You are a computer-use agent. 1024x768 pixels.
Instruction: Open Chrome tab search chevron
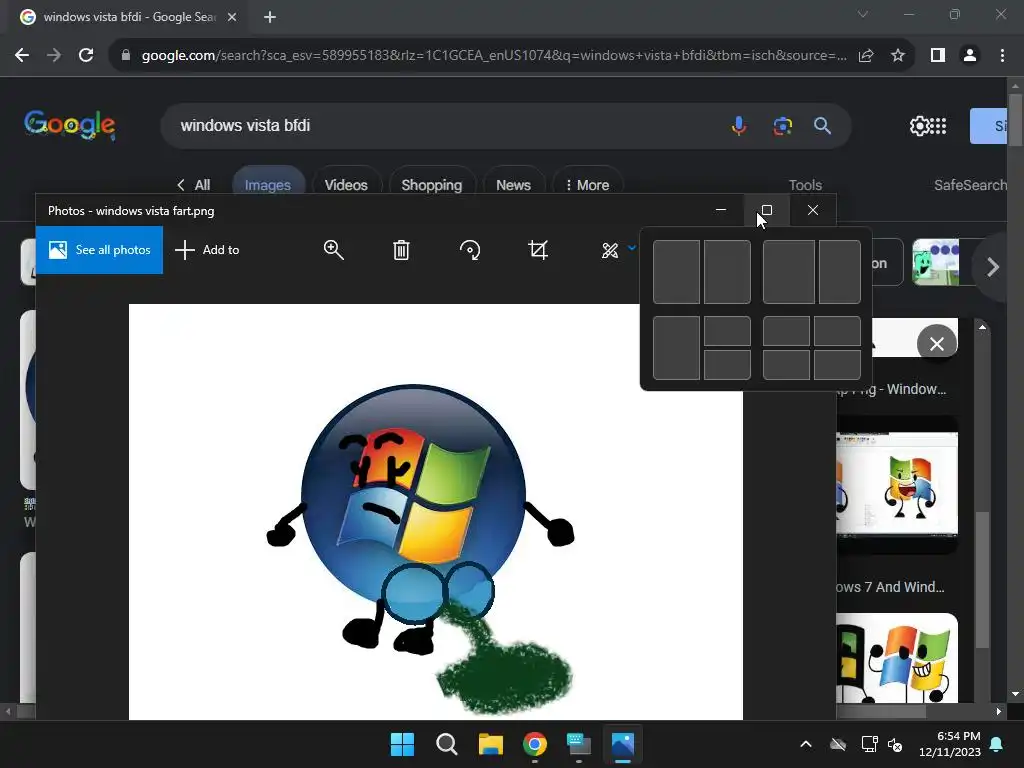pos(863,14)
